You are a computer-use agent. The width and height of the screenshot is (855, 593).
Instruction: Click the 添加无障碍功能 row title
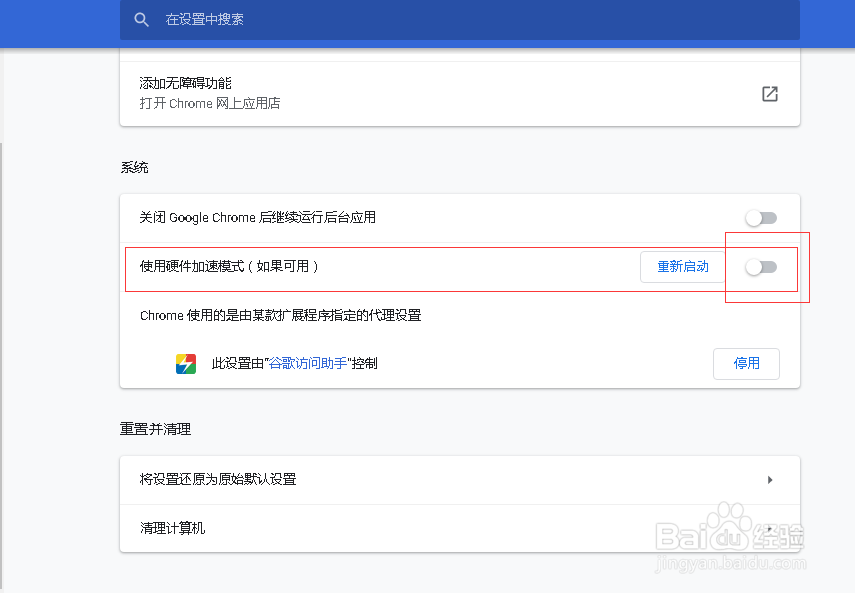[186, 83]
